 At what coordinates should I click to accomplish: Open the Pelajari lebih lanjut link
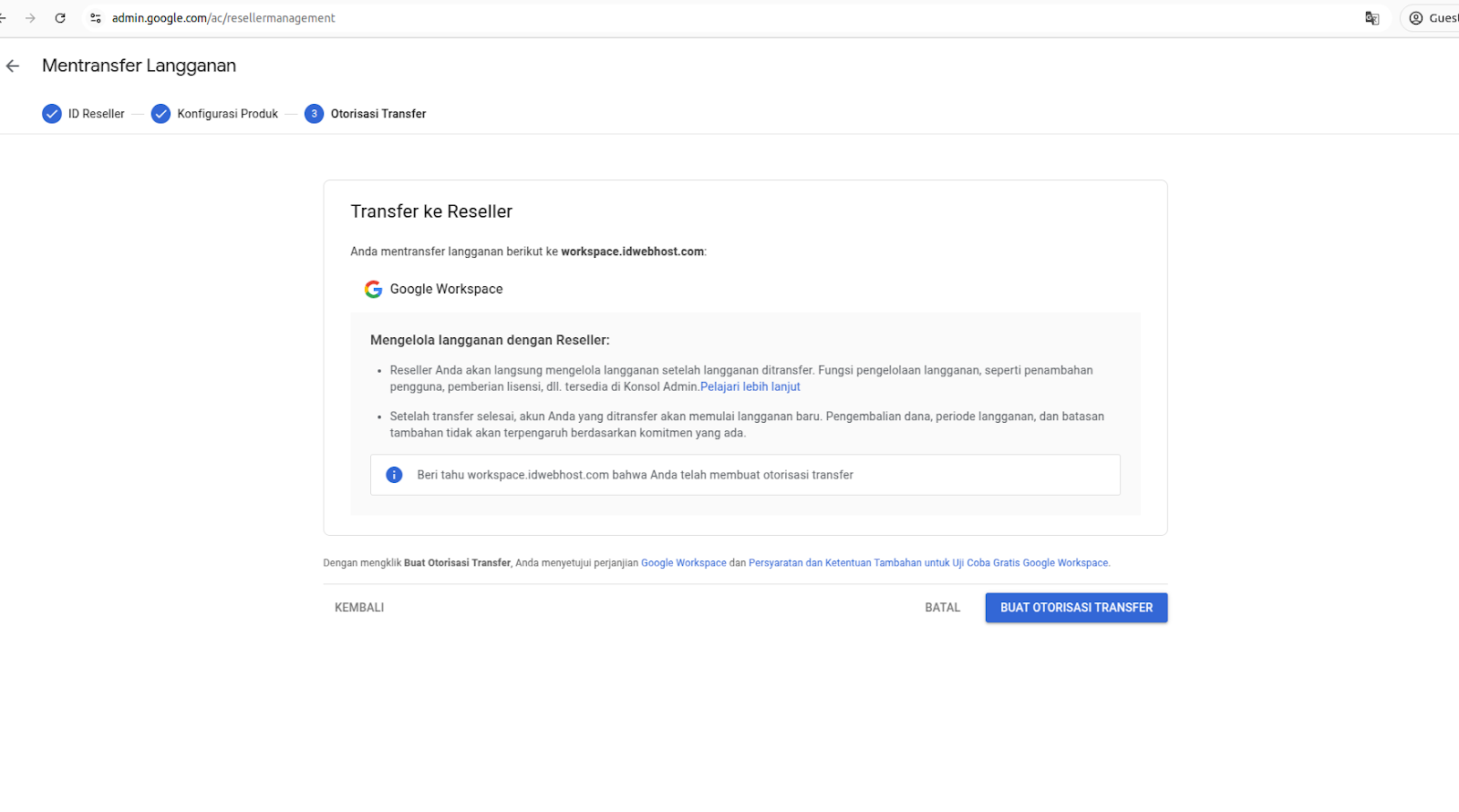point(750,386)
